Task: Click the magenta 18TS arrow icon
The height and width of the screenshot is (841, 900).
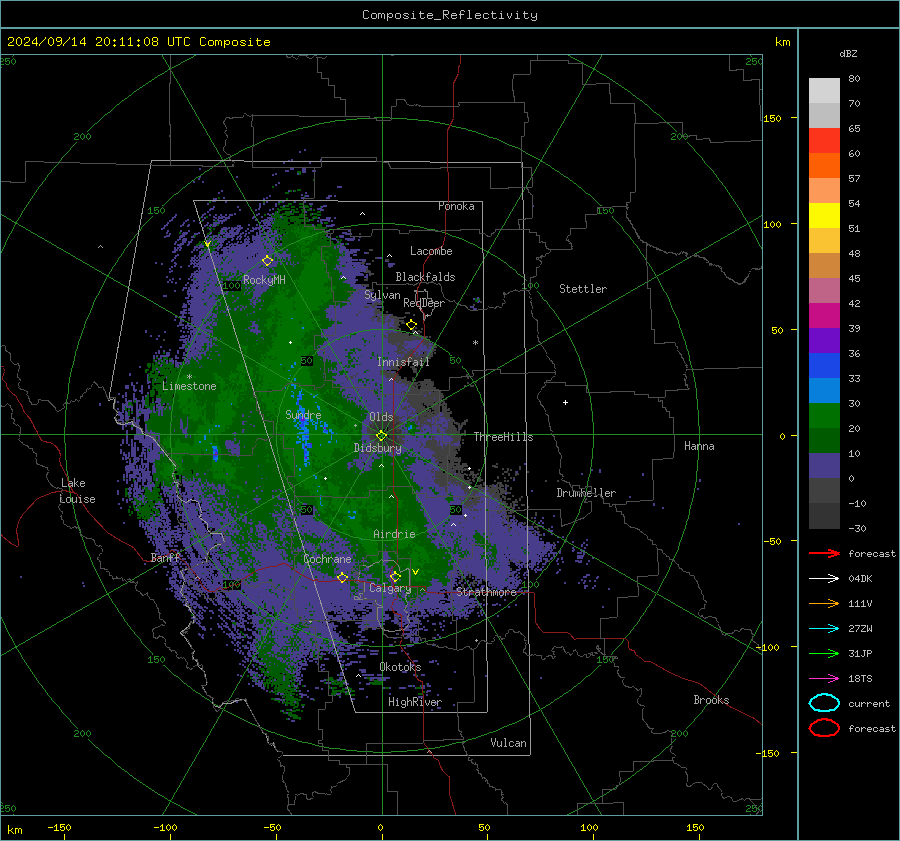Action: (x=824, y=679)
